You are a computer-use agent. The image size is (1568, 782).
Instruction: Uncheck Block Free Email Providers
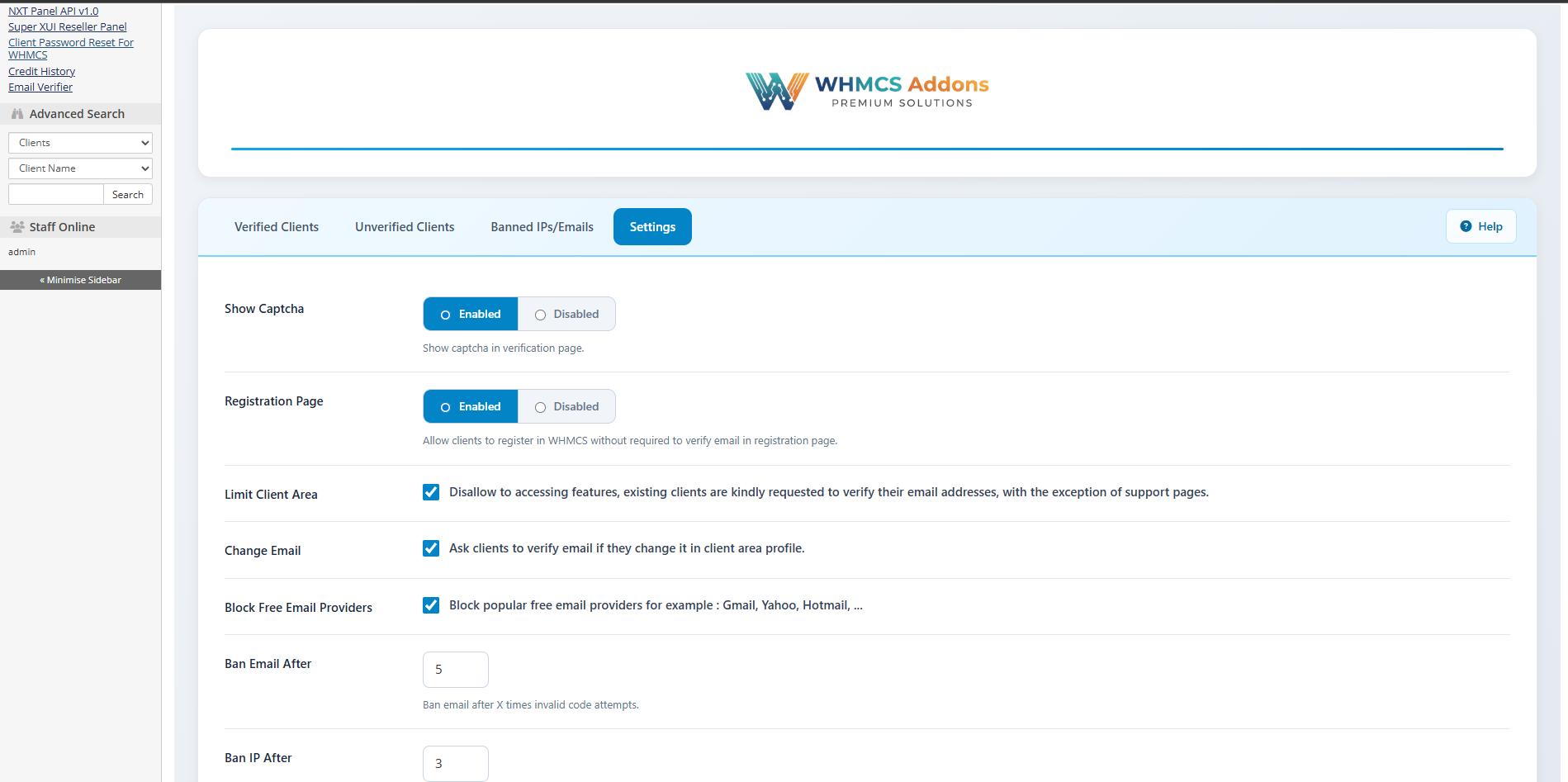point(431,604)
